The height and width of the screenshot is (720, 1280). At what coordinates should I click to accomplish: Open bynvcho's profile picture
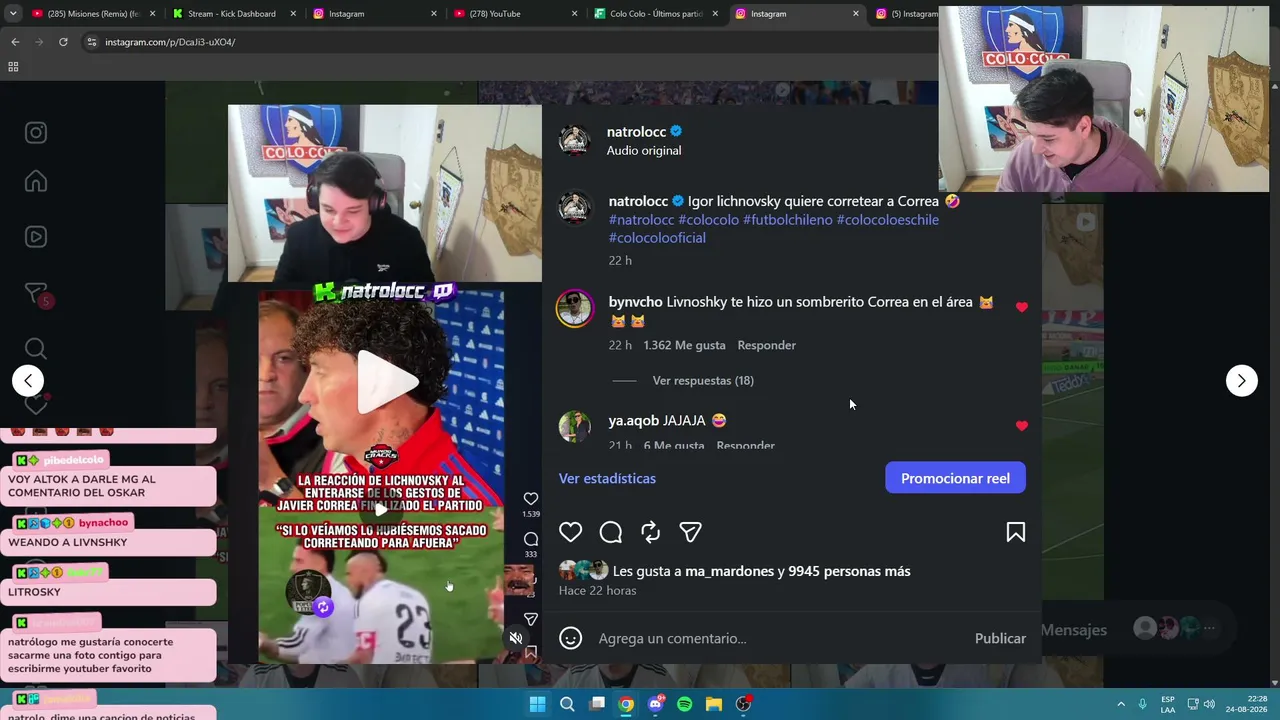point(574,309)
